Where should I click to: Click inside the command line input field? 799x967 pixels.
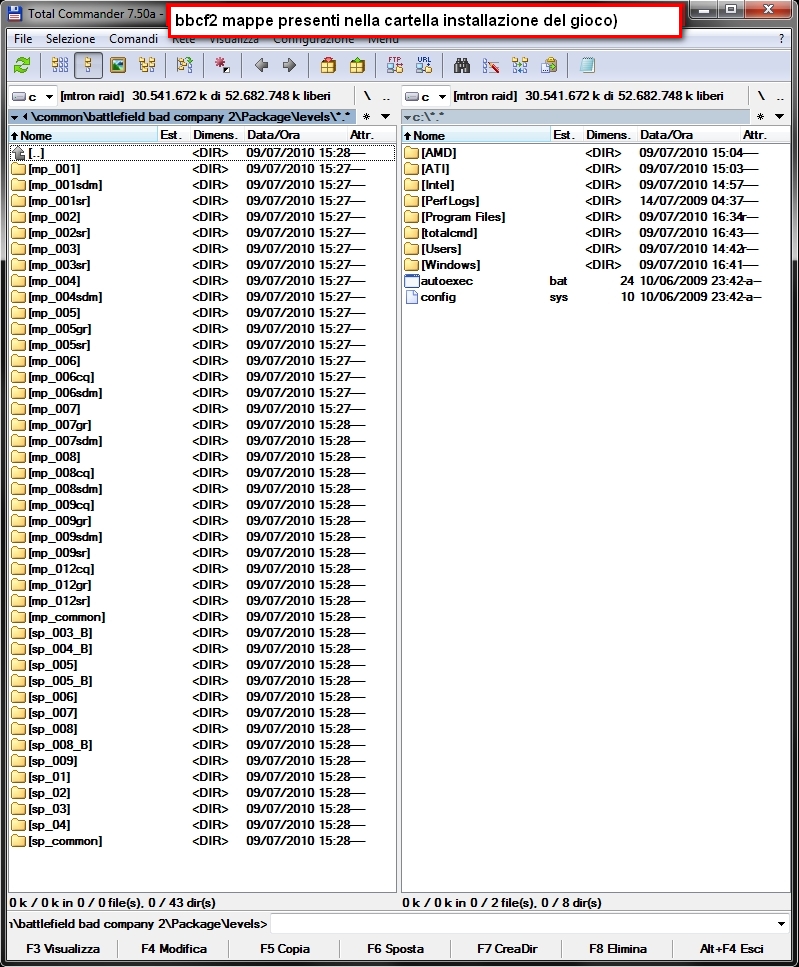[x=521, y=924]
